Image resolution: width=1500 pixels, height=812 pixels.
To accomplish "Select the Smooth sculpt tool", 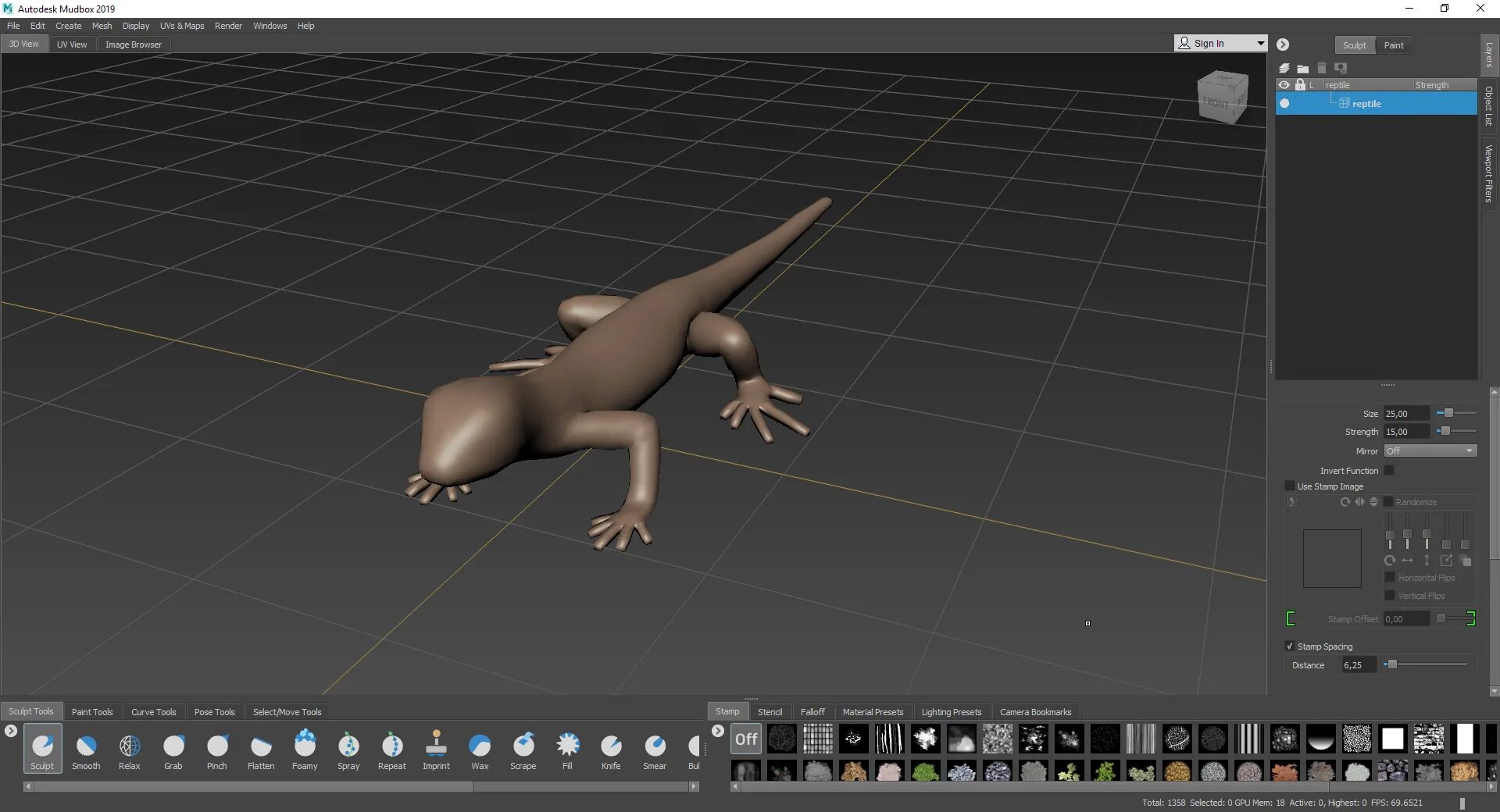I will tap(86, 750).
